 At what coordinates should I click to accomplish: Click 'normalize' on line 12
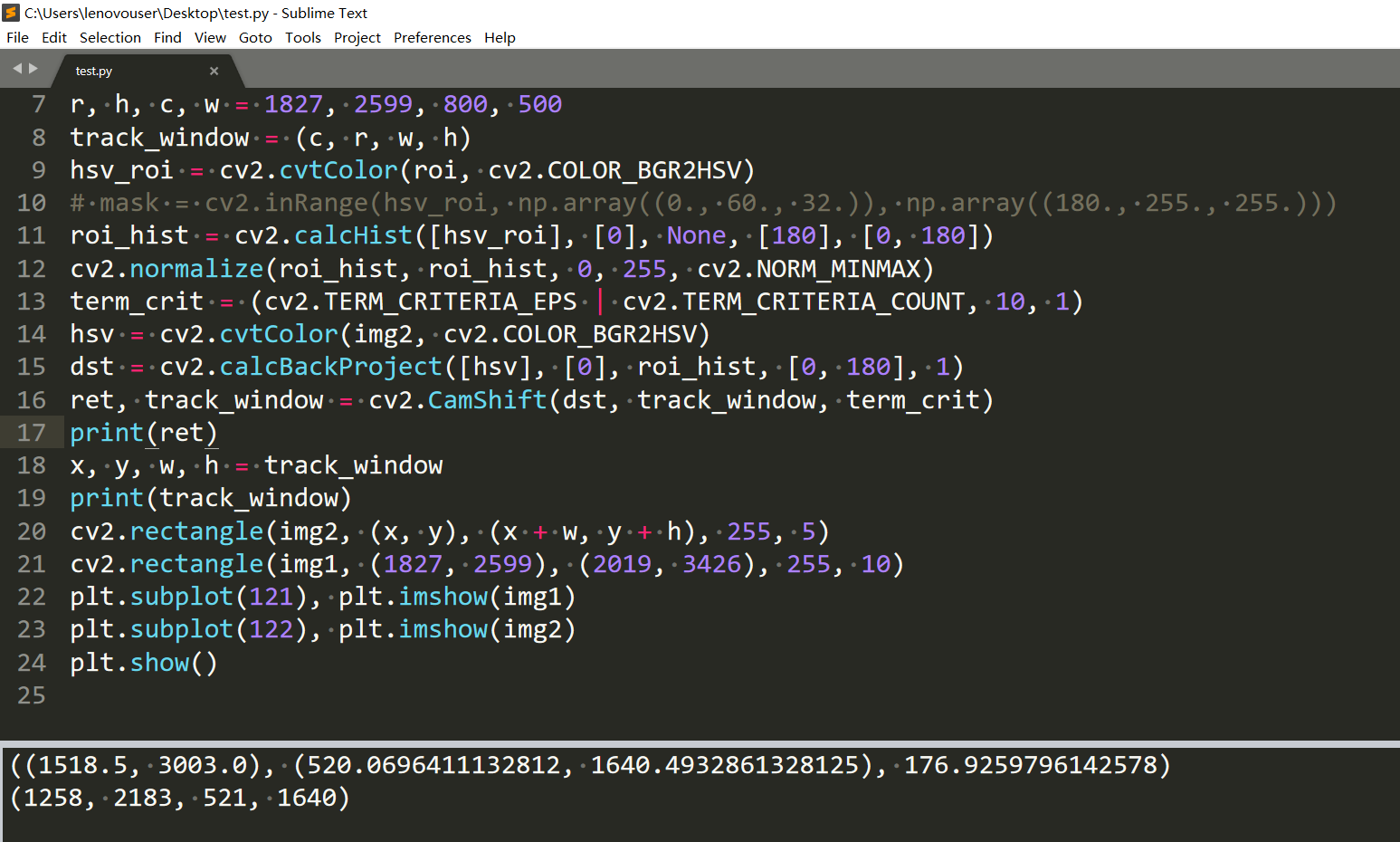[x=196, y=269]
